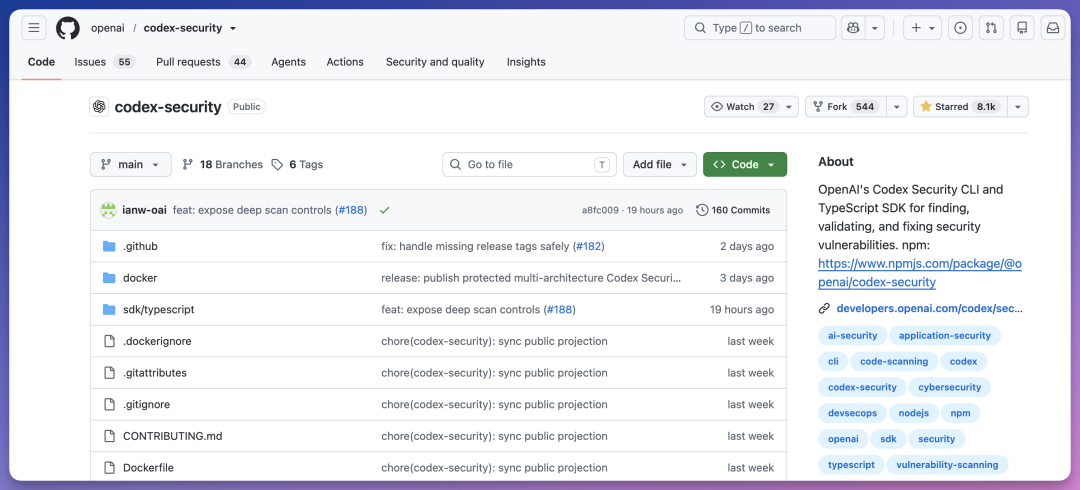This screenshot has height=490, width=1080.
Task: Click the clock icon beside 160 Commits
Action: tap(702, 210)
